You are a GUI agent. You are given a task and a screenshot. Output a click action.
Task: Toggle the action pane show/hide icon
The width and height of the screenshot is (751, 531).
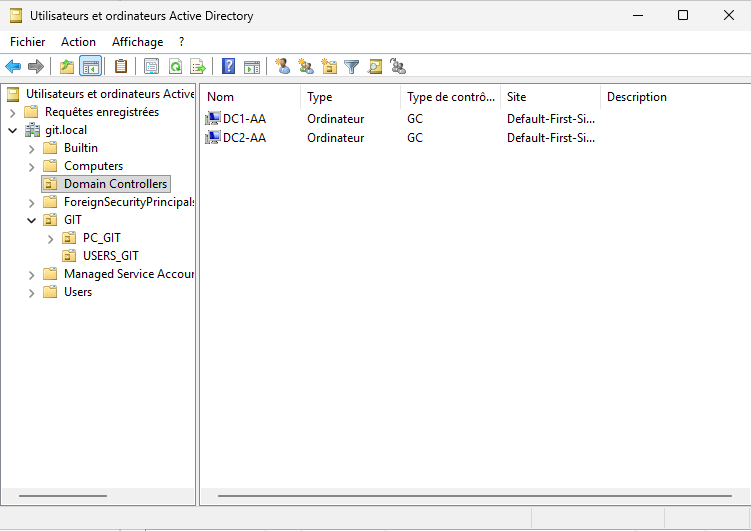[252, 67]
